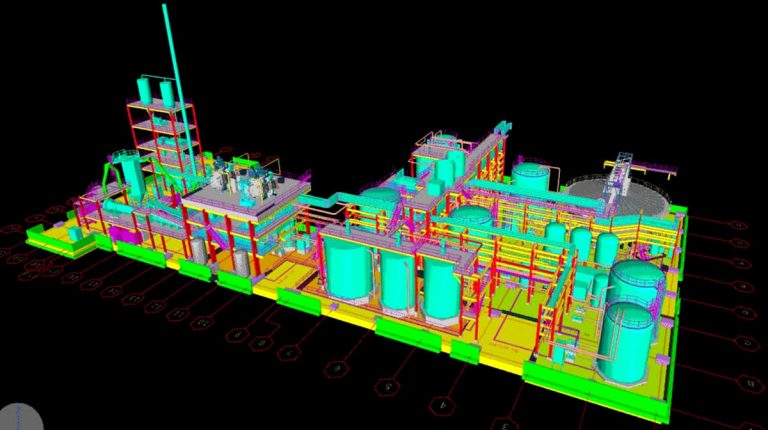Pick the cyan tanks atop red tower
Screen dimensions: 768x430
(x=155, y=91)
